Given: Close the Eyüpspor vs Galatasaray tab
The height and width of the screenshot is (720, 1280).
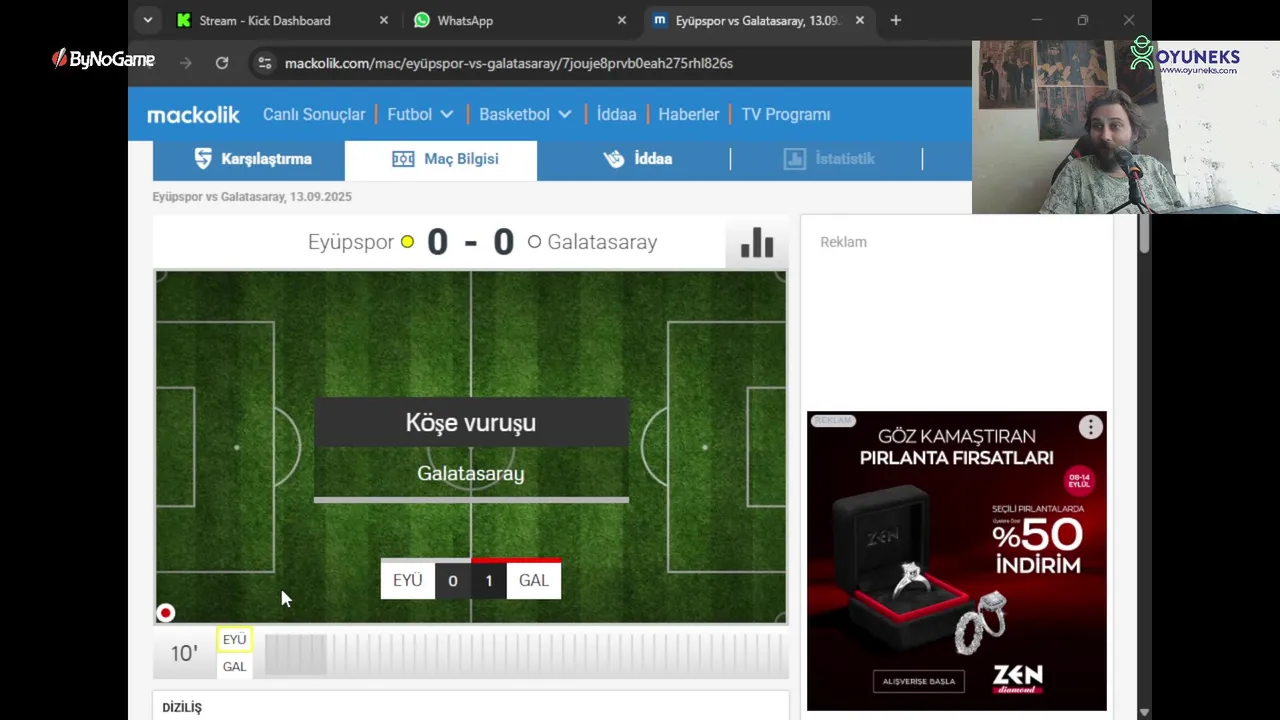Looking at the screenshot, I should (x=860, y=20).
